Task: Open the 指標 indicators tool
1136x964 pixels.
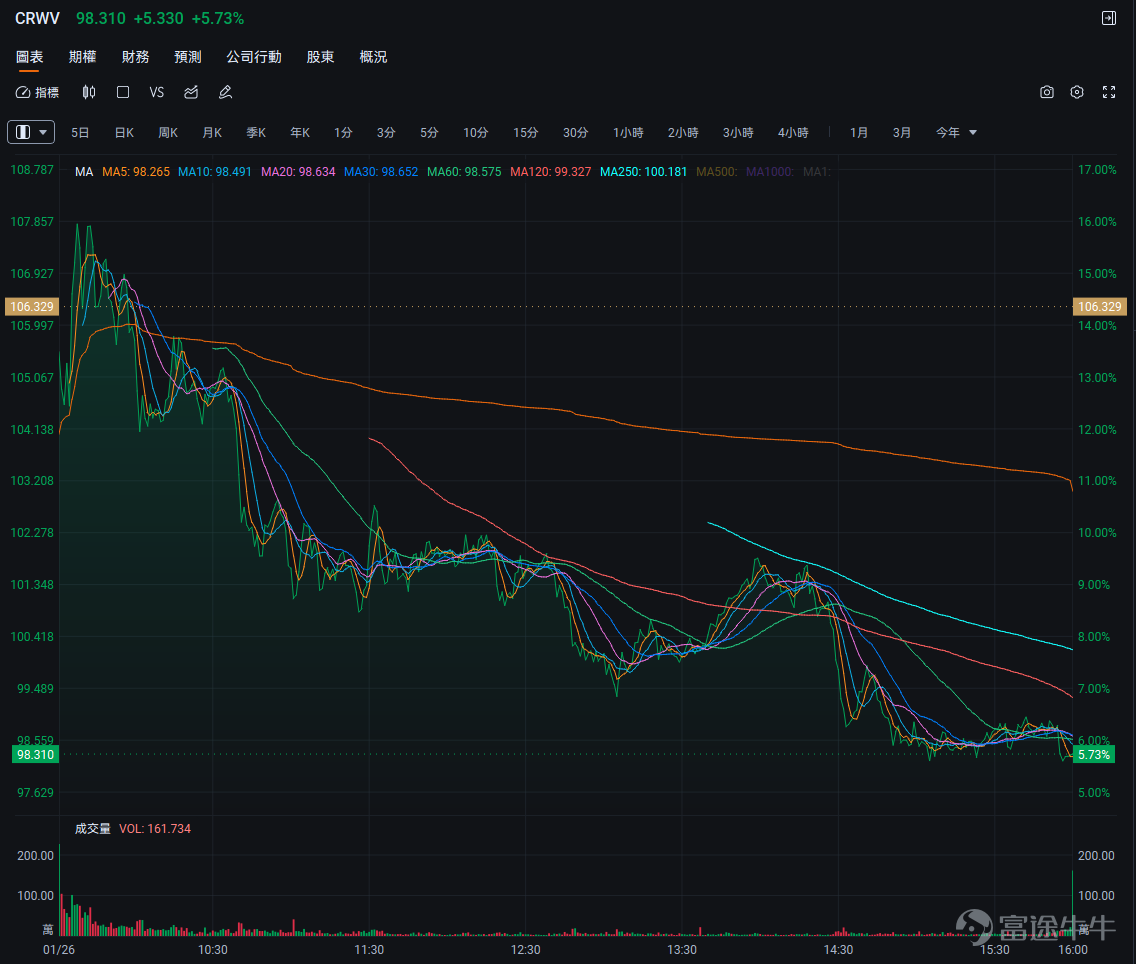Action: coord(37,92)
